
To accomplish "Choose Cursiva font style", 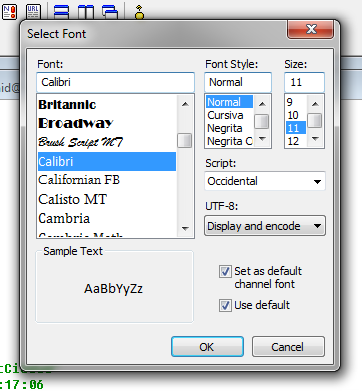I will [x=229, y=115].
